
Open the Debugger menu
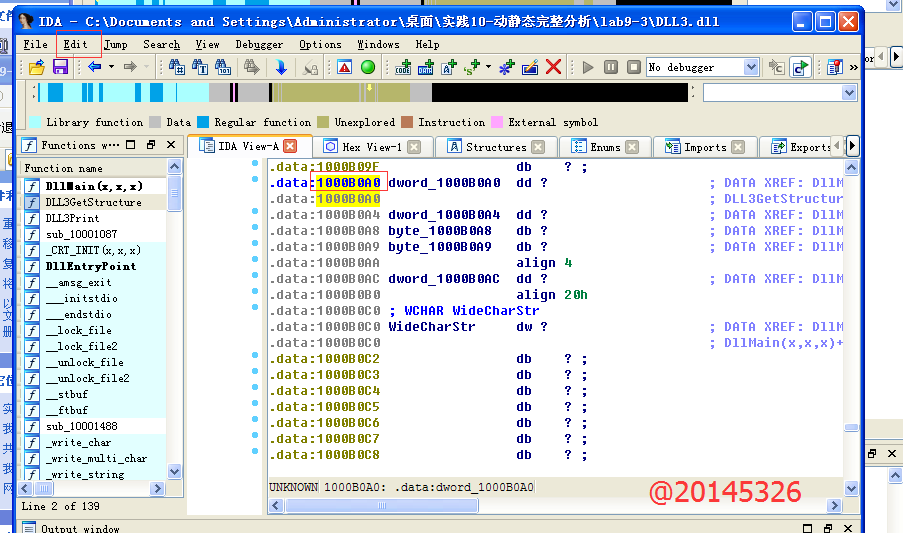point(259,44)
